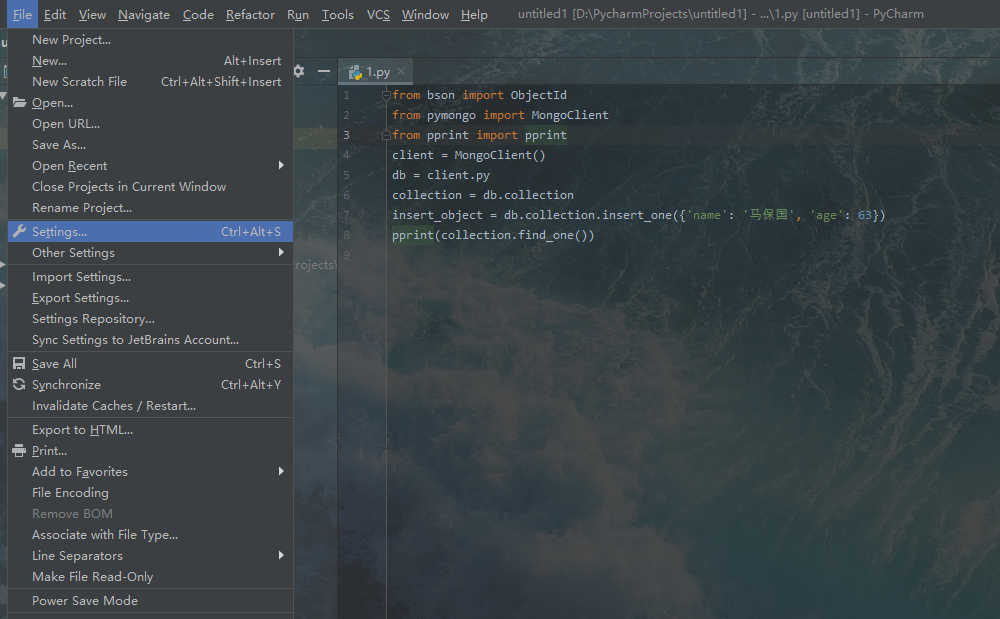This screenshot has width=1000, height=619.
Task: Click the Save All floppy icon
Action: 19,363
